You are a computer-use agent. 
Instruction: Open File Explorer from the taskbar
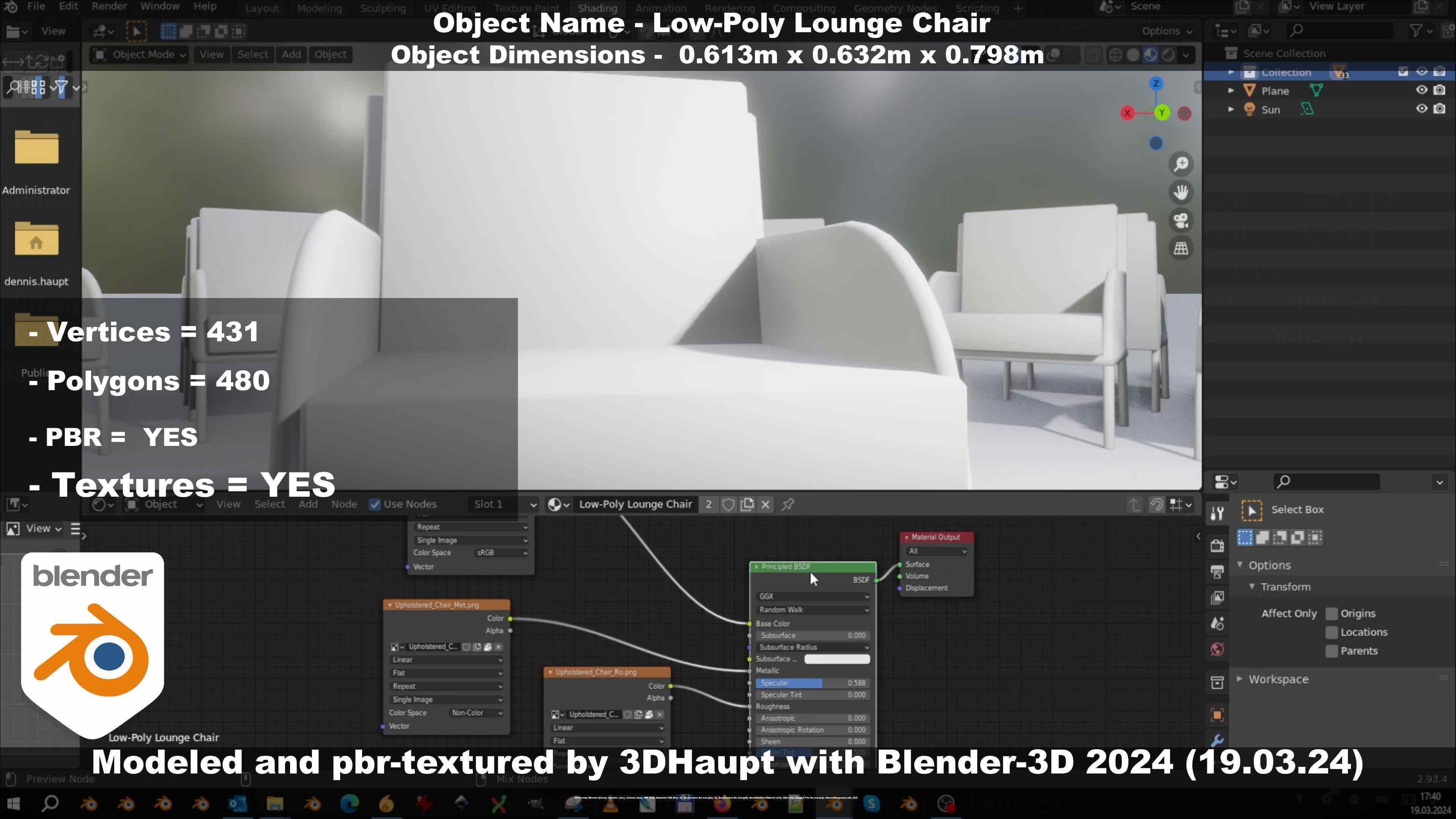click(275, 803)
